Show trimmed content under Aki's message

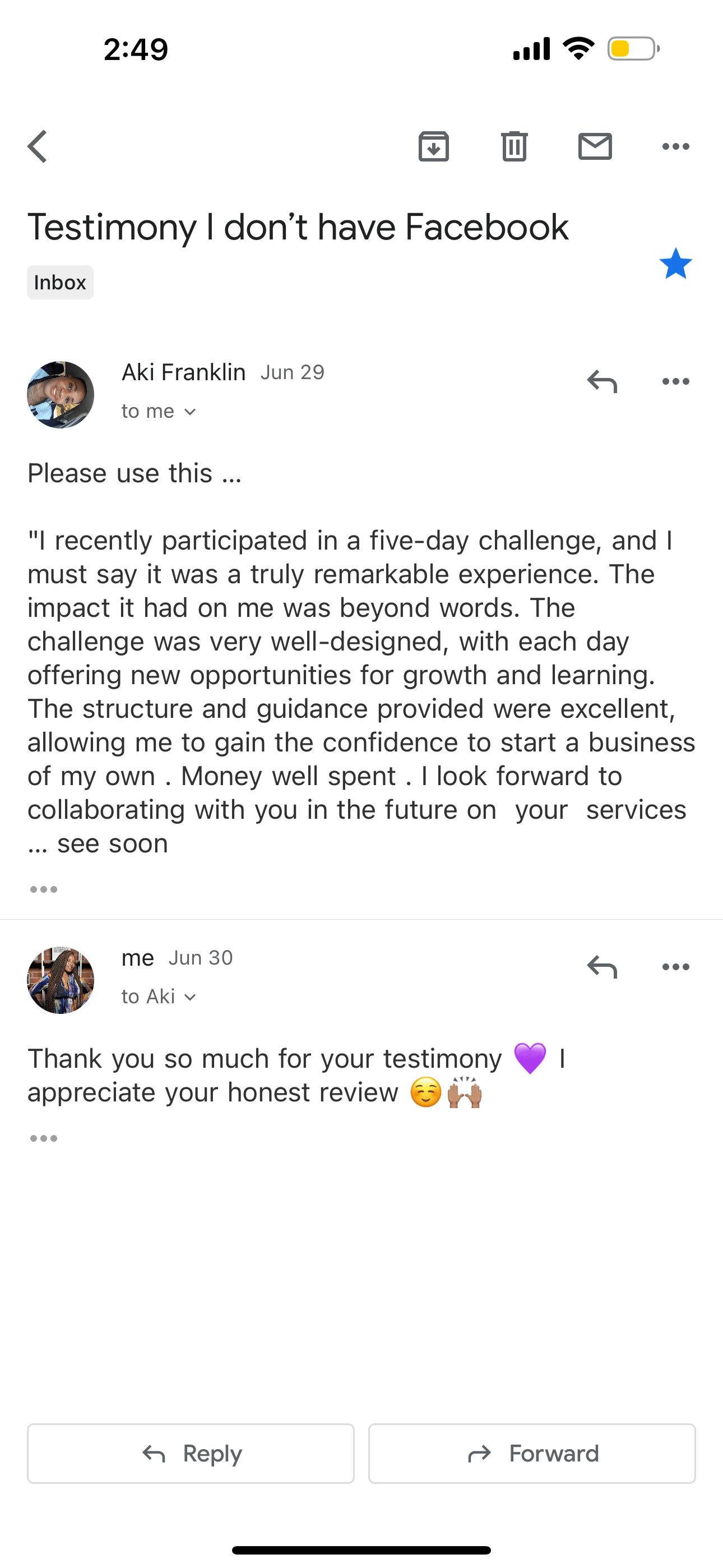pyautogui.click(x=44, y=889)
